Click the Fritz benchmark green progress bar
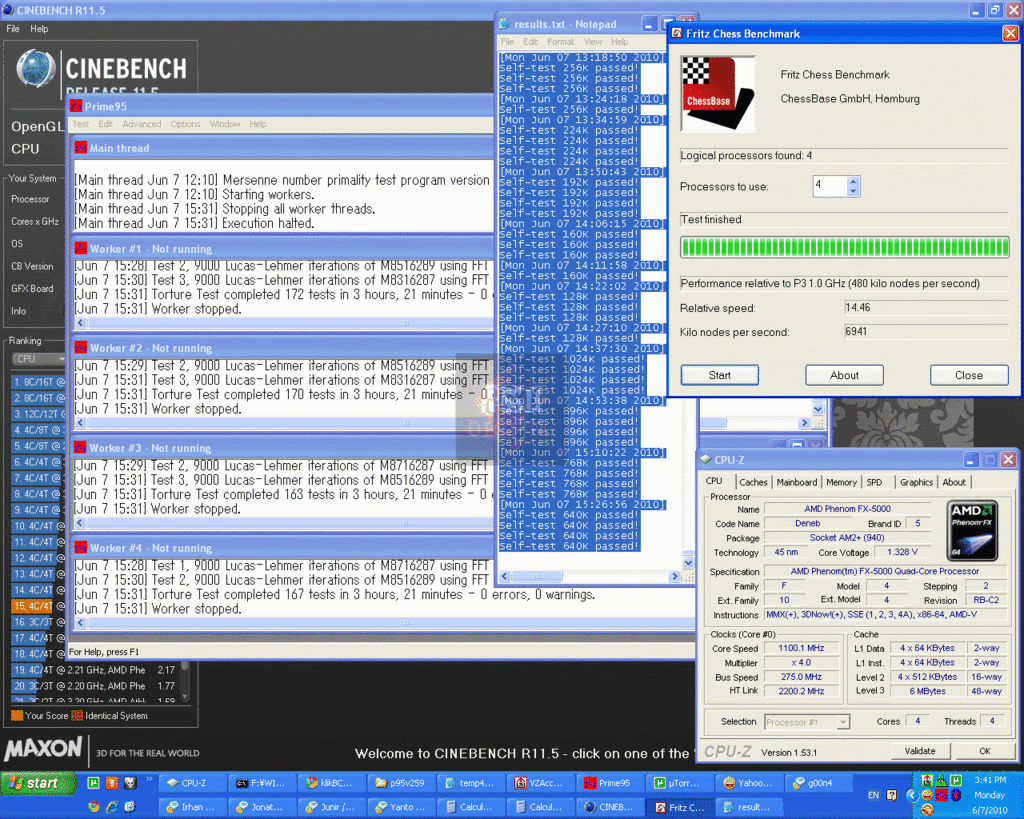 (x=844, y=247)
